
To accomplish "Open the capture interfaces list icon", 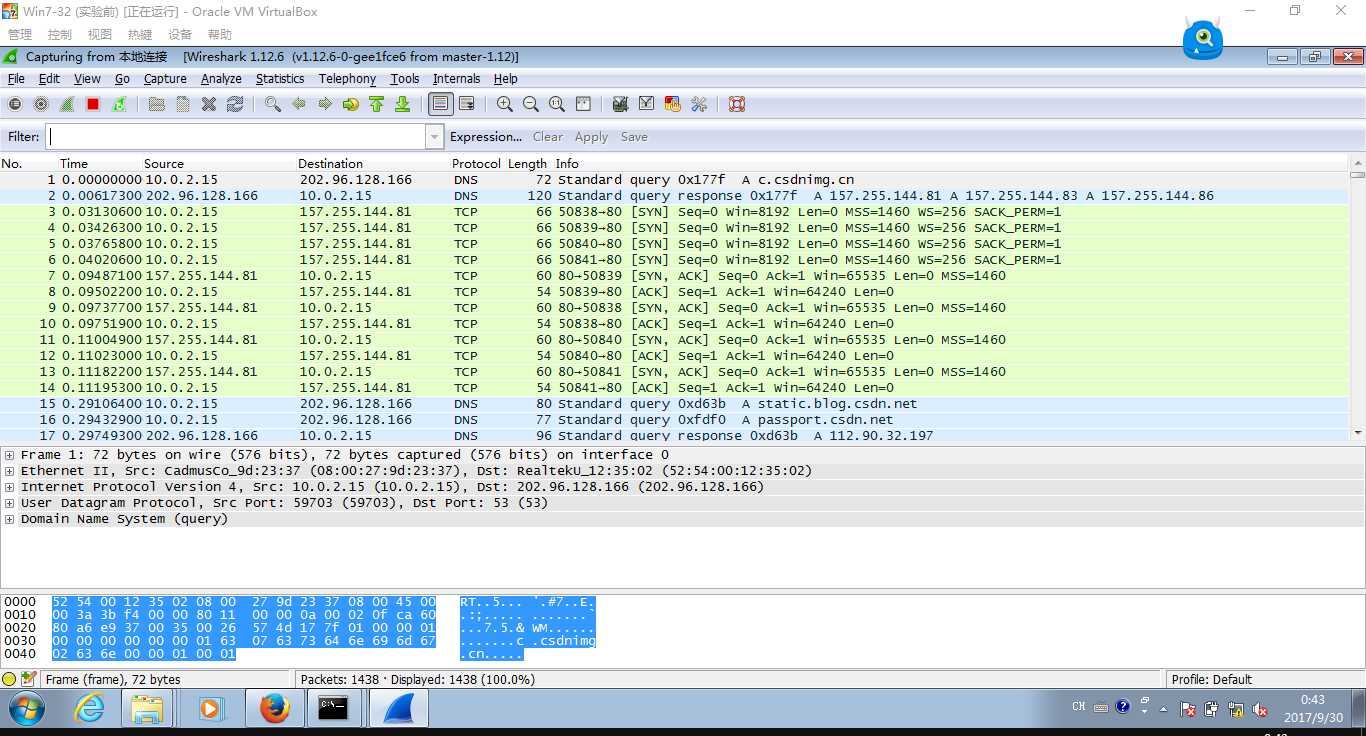I will click(15, 104).
